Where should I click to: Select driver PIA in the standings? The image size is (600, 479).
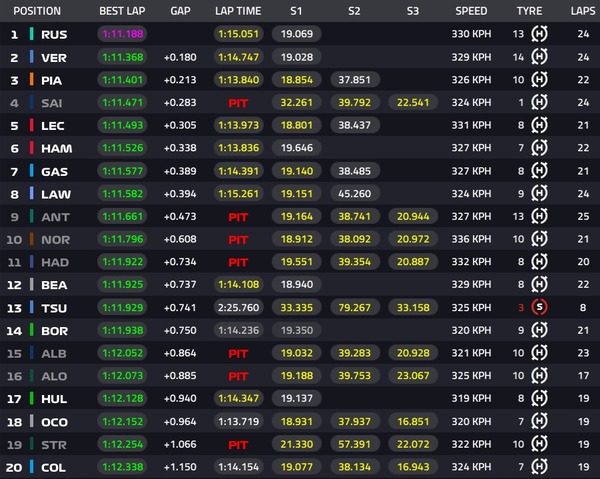tap(51, 80)
